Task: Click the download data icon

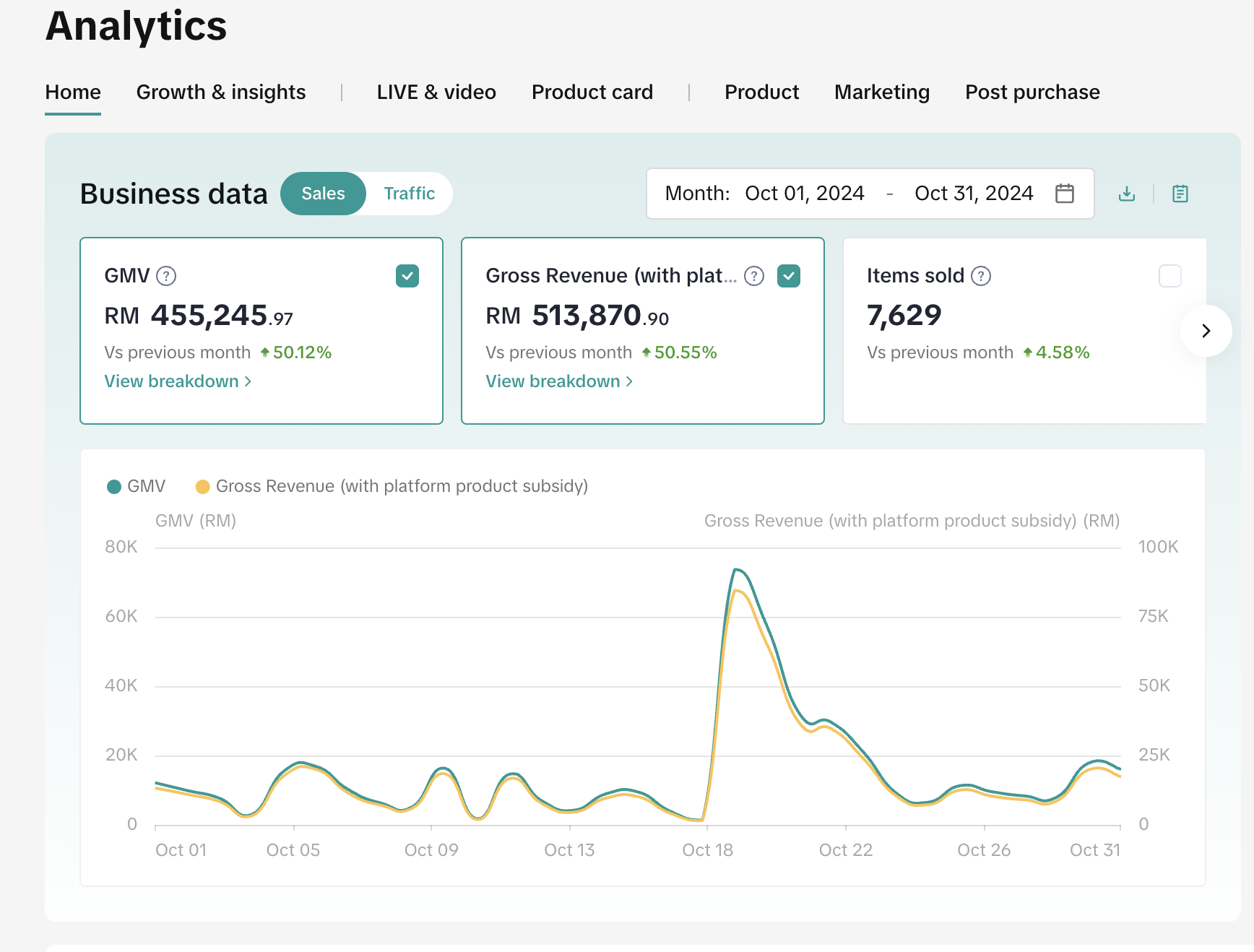Action: point(1126,194)
